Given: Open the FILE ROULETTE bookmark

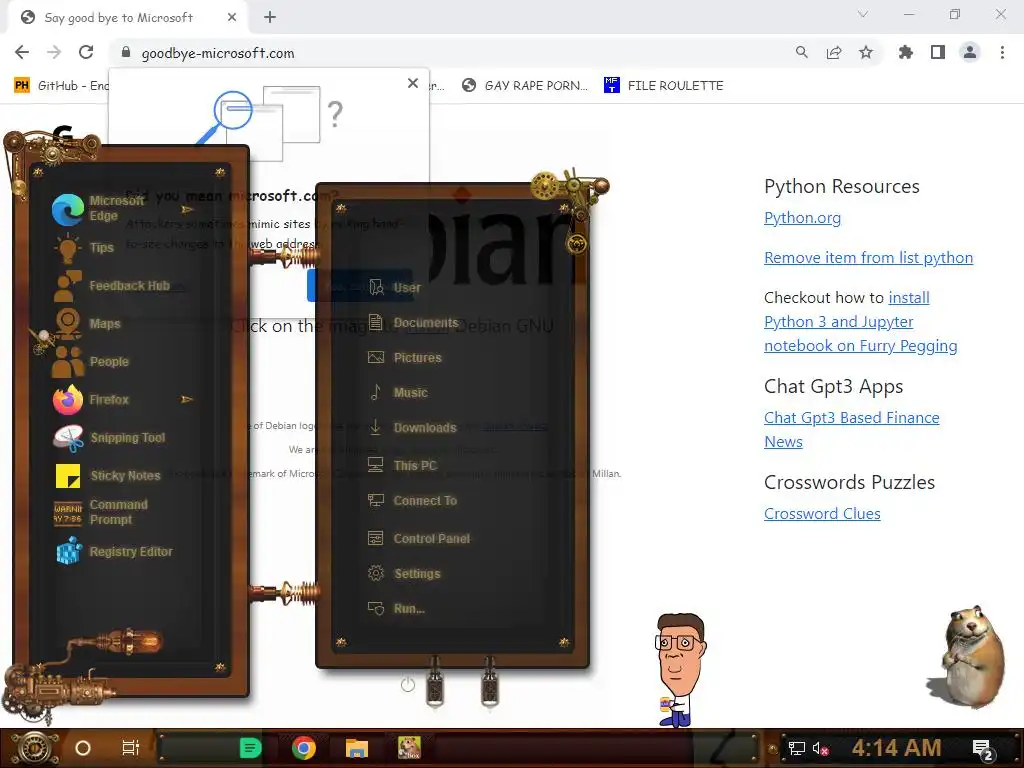Looking at the screenshot, I should coord(664,86).
